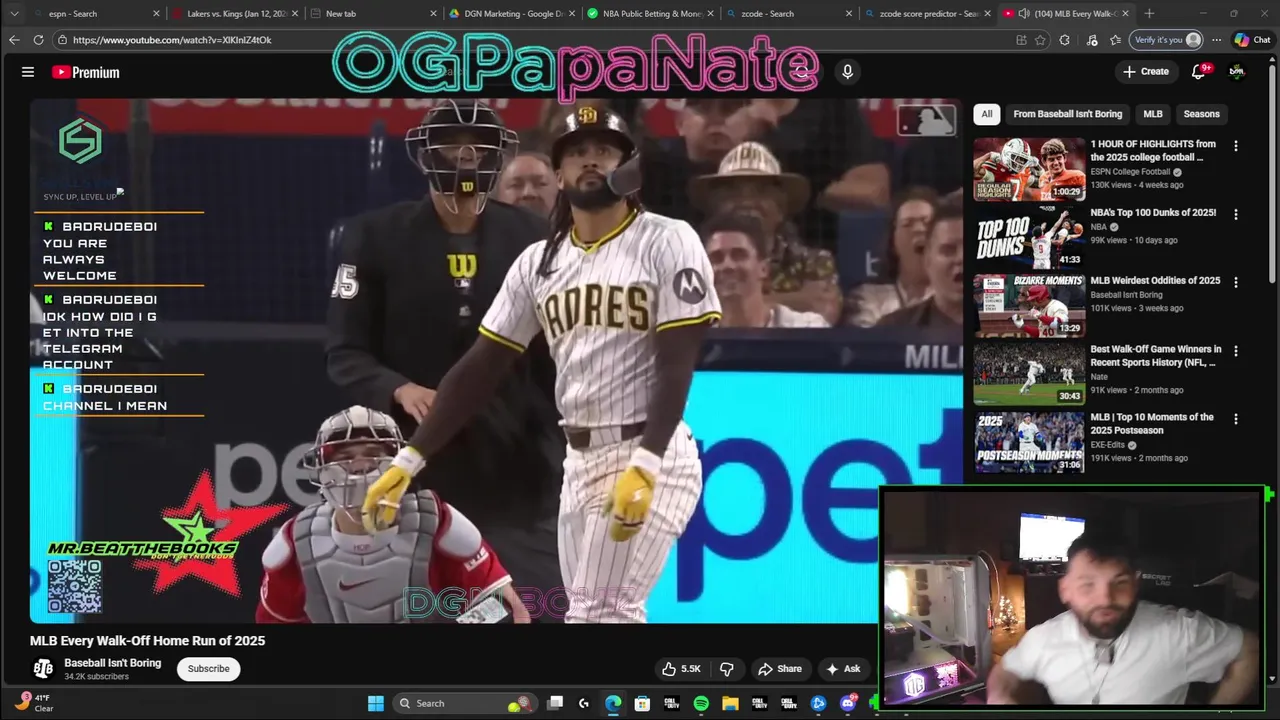This screenshot has width=1280, height=720.
Task: Switch to Lakers vs. Kings tab
Action: click(x=235, y=13)
